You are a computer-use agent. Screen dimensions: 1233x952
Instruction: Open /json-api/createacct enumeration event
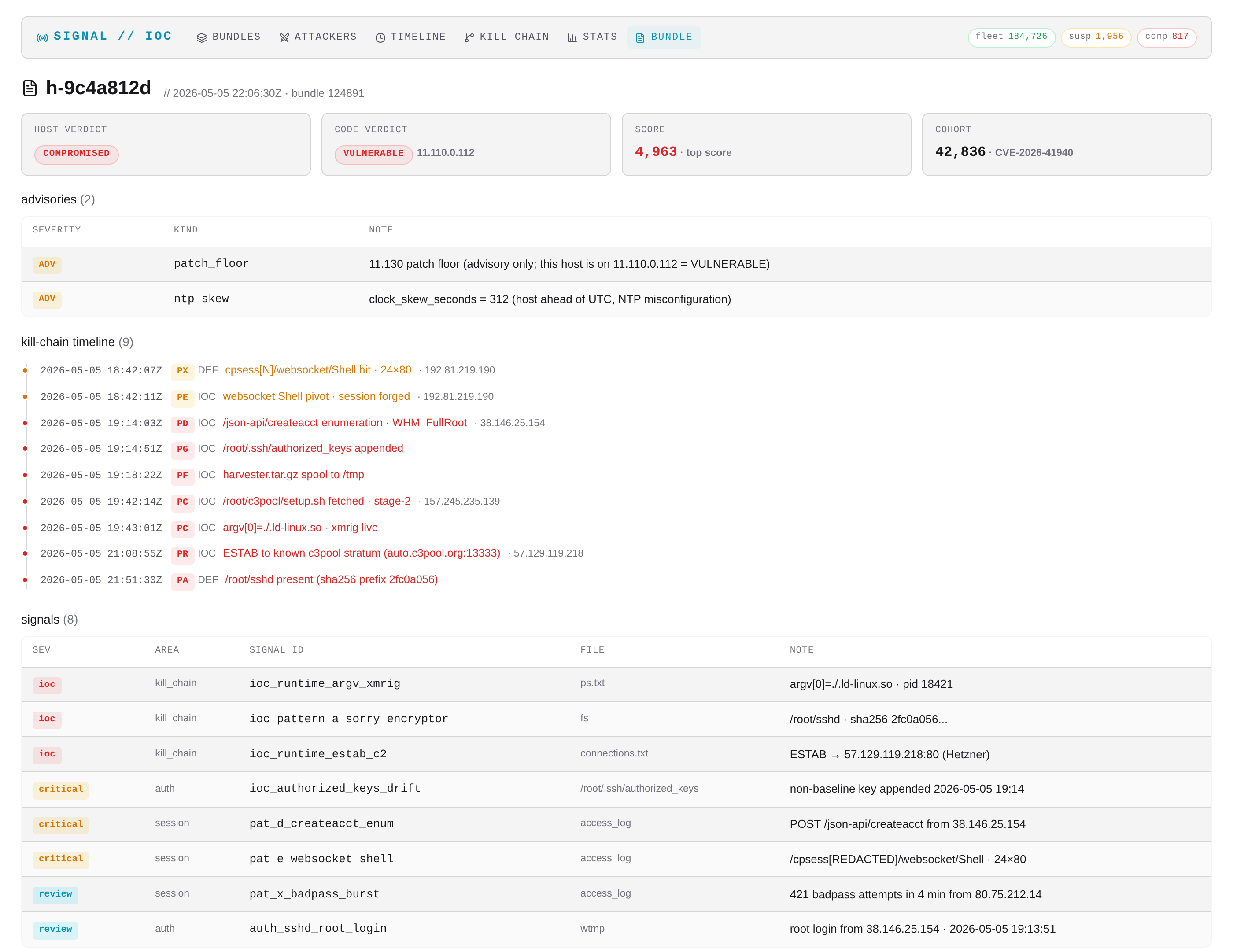[x=345, y=423]
